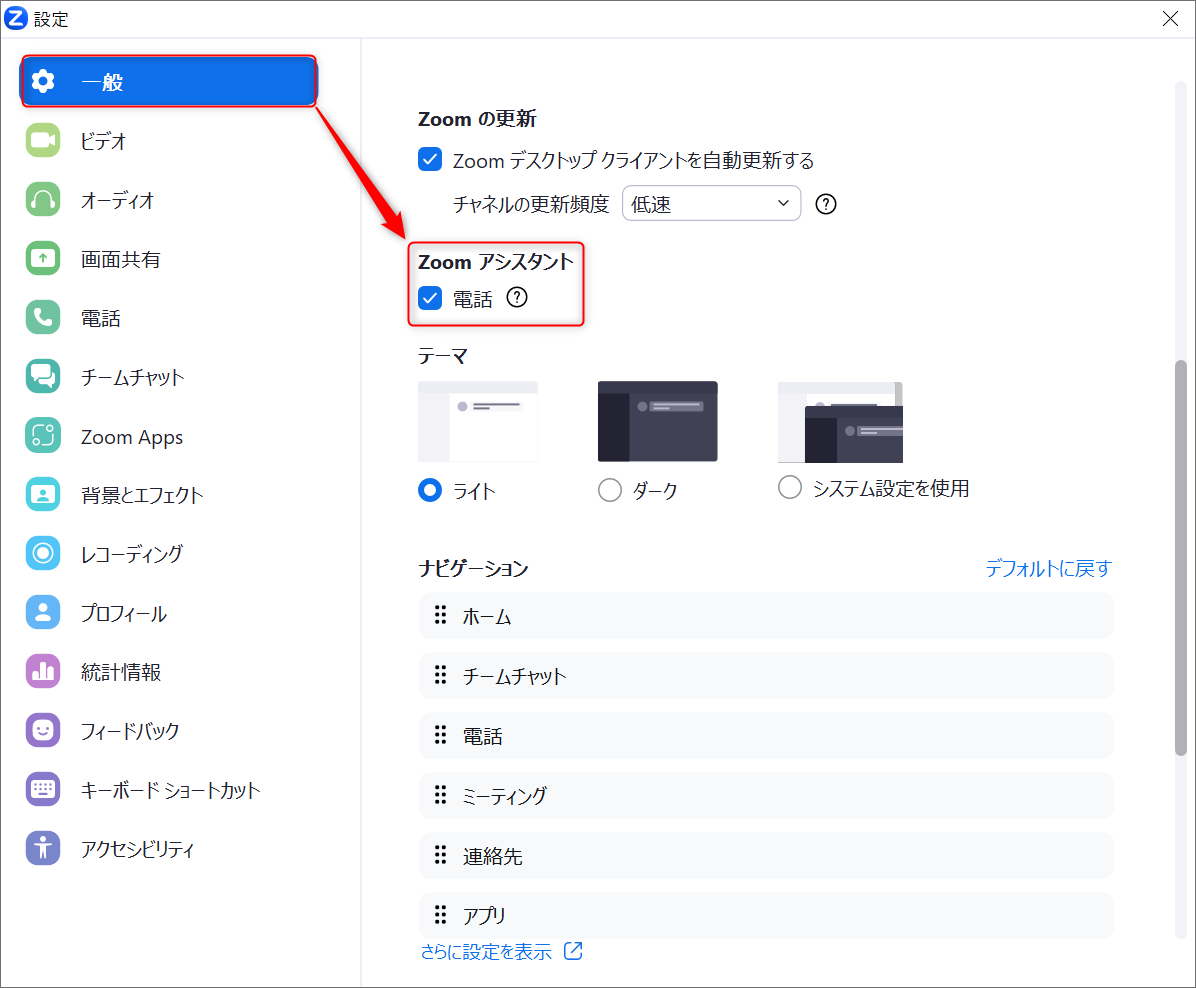Click the recording circle icon beside レコーディング
Screen dimensions: 1196x988
(43, 553)
